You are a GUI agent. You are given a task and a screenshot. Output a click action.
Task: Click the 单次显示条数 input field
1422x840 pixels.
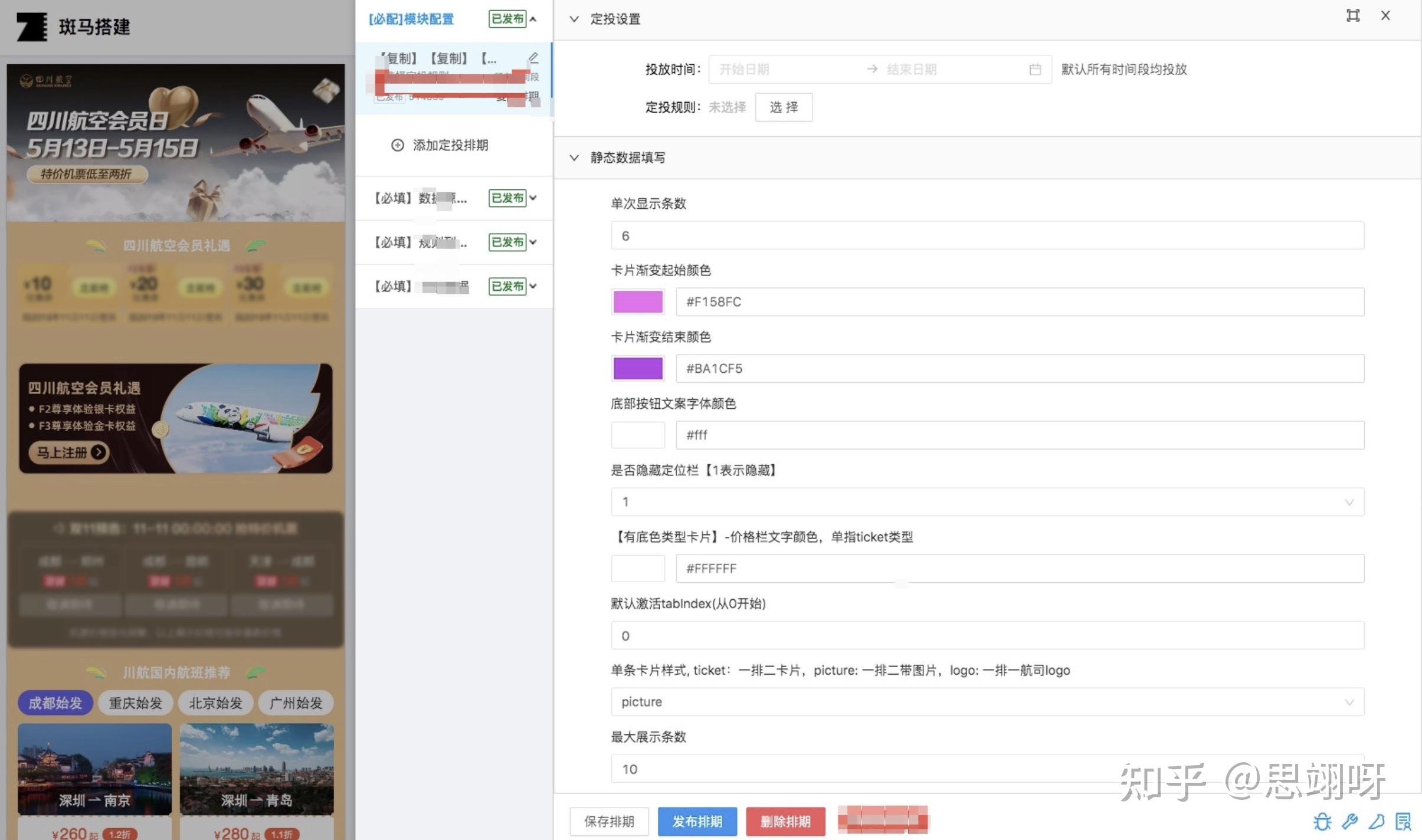987,236
